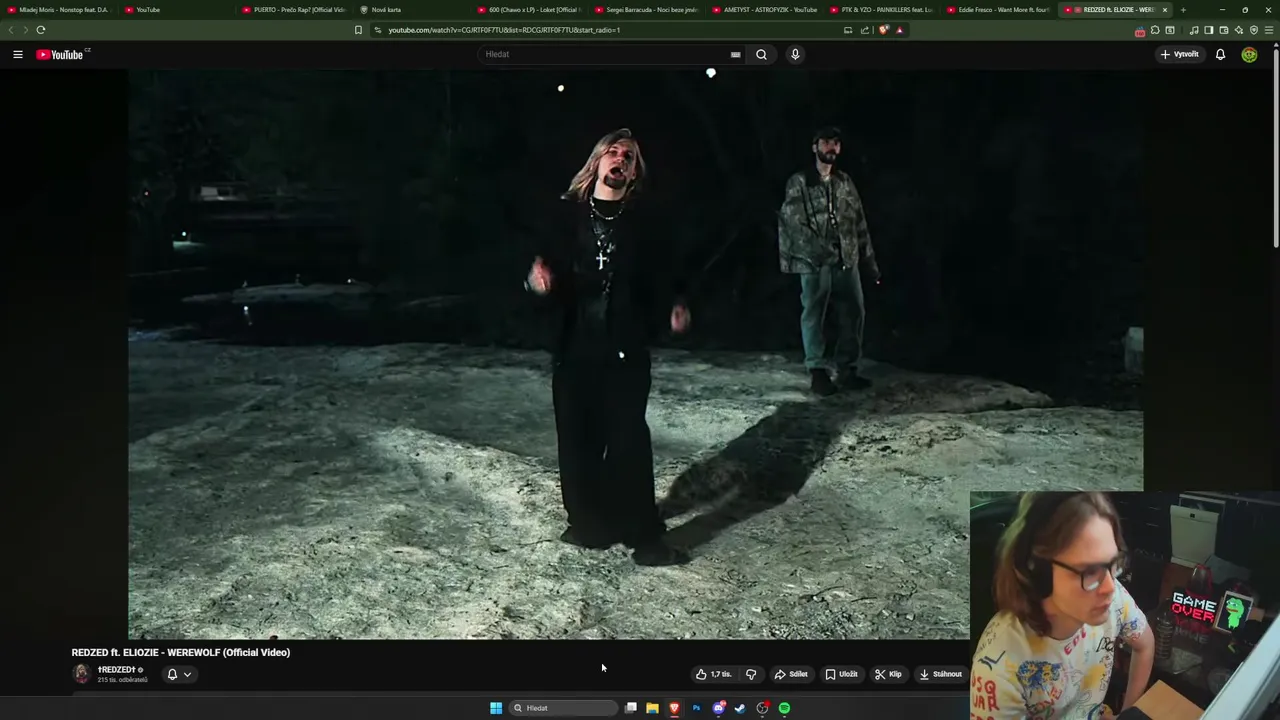Click the Klip clip button
1280x720 pixels.
[888, 674]
